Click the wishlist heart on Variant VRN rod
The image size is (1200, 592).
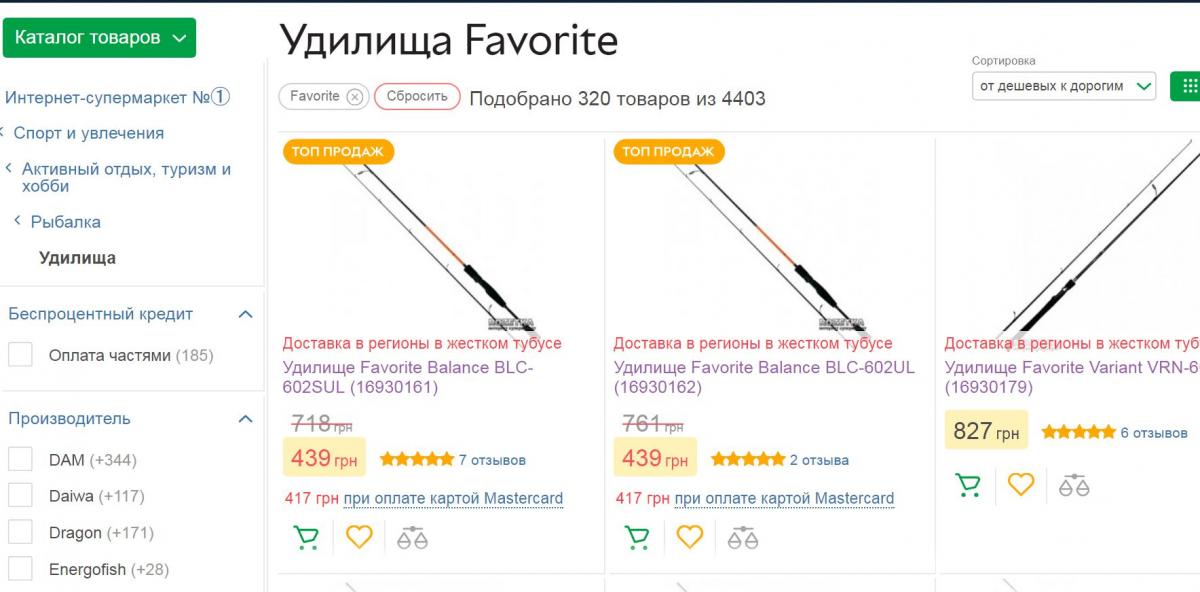pyautogui.click(x=1022, y=487)
